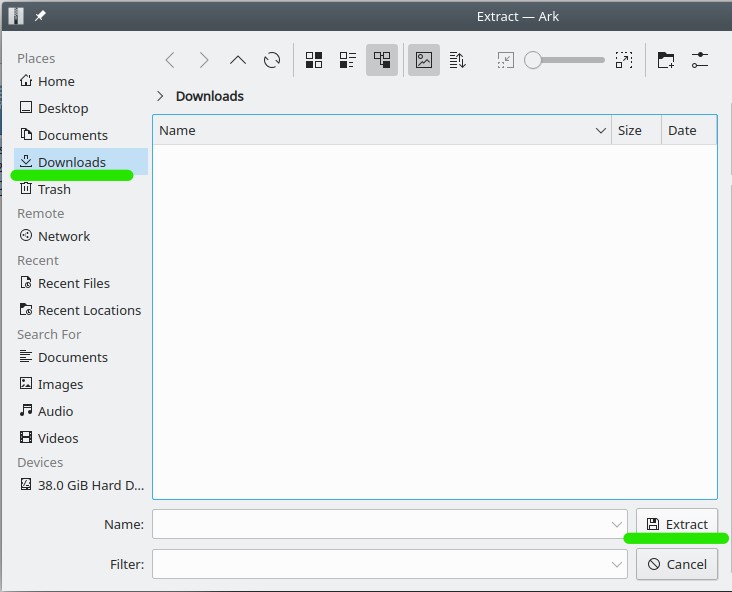The width and height of the screenshot is (732, 592).
Task: Create a new folder
Action: 666,60
